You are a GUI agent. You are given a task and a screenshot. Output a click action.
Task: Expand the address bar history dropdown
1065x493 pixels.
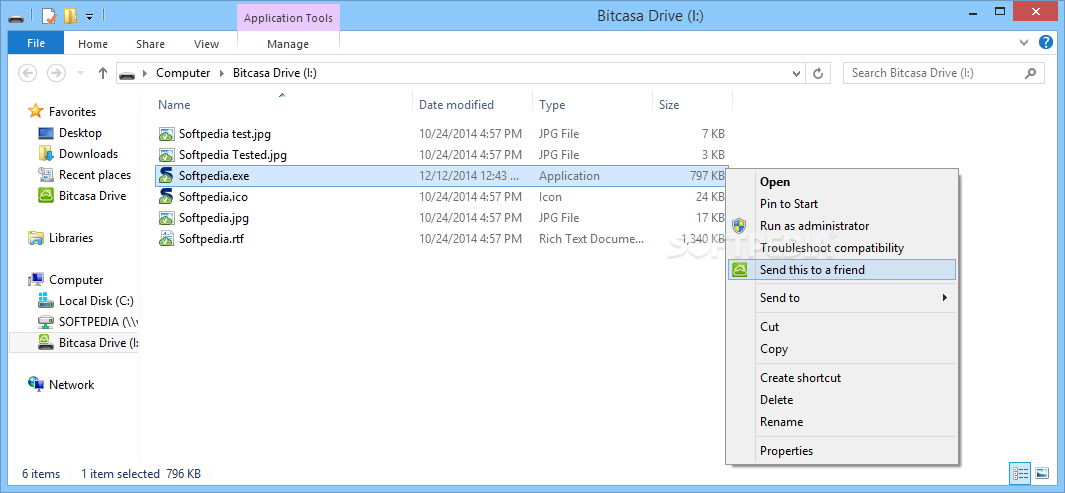(x=797, y=73)
